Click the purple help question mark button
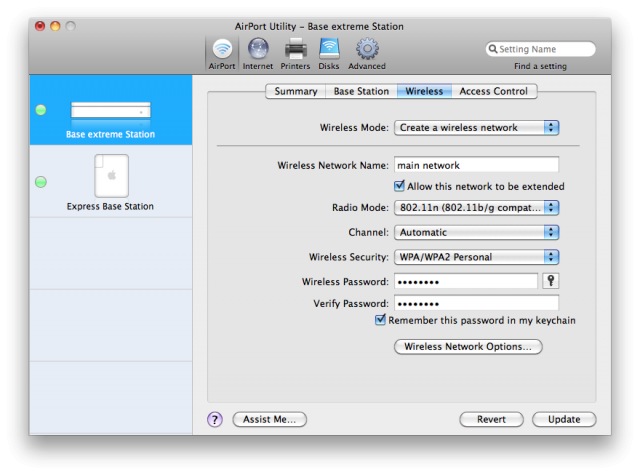Screen dimensions: 640x475 point(215,419)
